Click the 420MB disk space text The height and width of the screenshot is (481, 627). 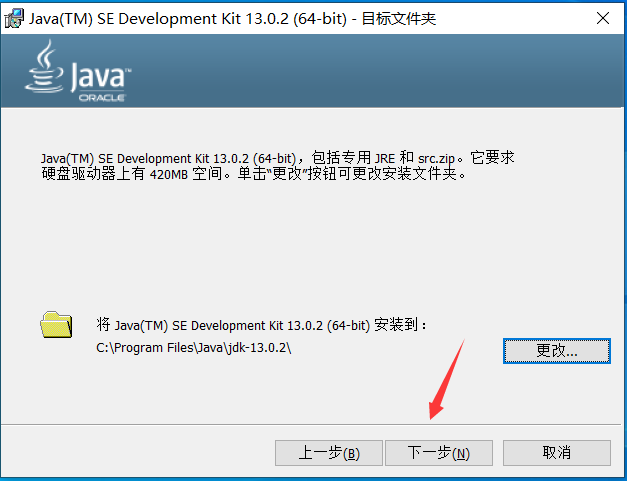[x=169, y=174]
